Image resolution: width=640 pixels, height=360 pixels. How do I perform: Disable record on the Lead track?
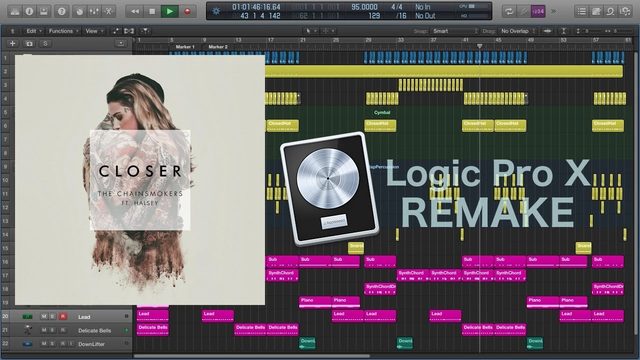pyautogui.click(x=63, y=317)
